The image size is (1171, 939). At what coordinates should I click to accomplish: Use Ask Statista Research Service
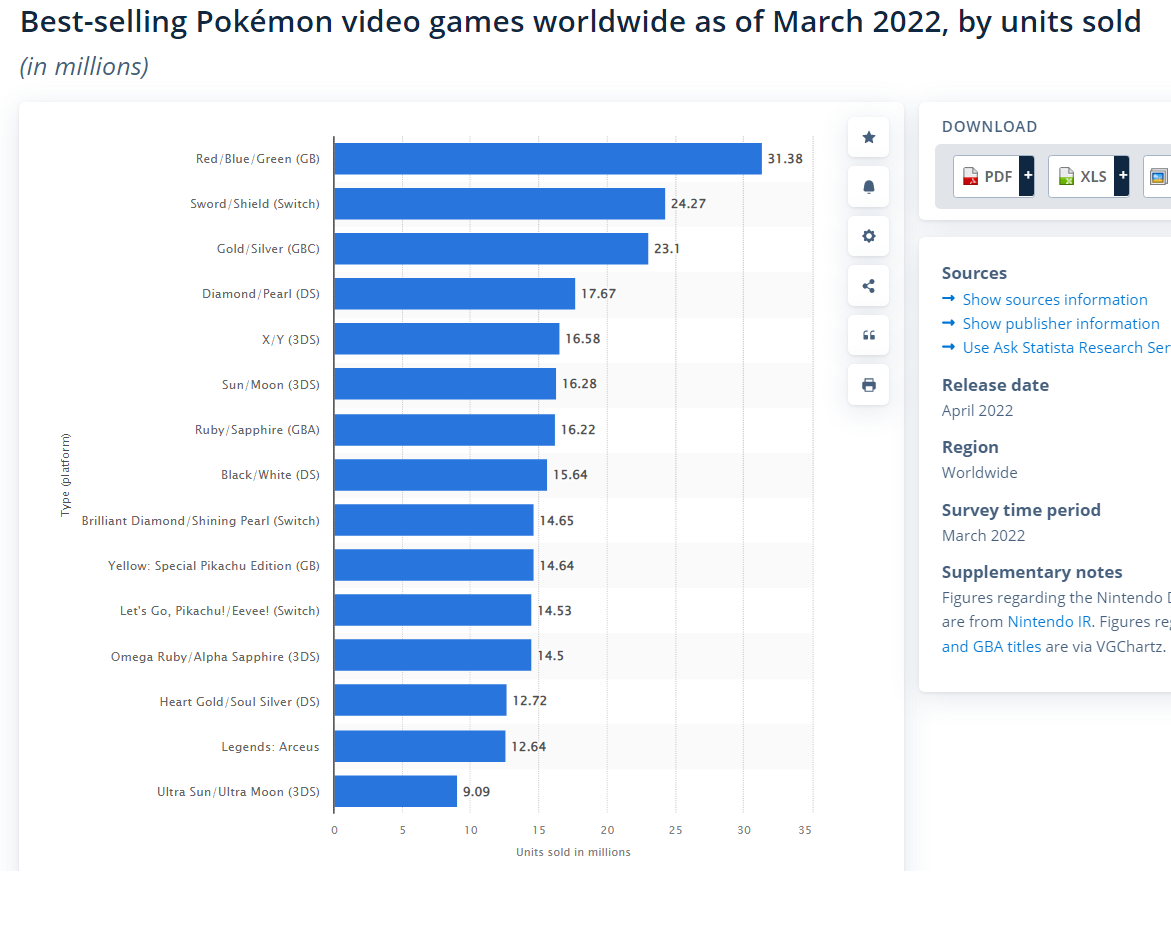tap(1066, 347)
